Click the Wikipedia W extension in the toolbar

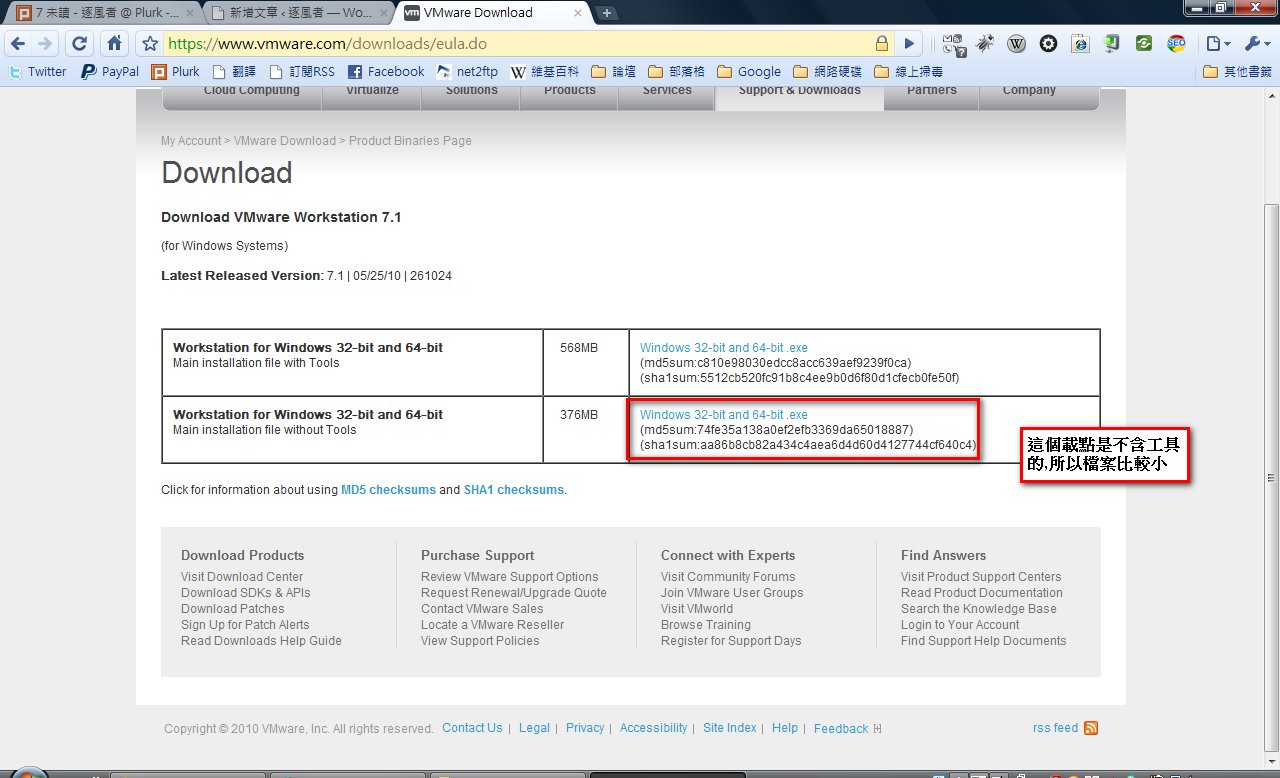1017,44
